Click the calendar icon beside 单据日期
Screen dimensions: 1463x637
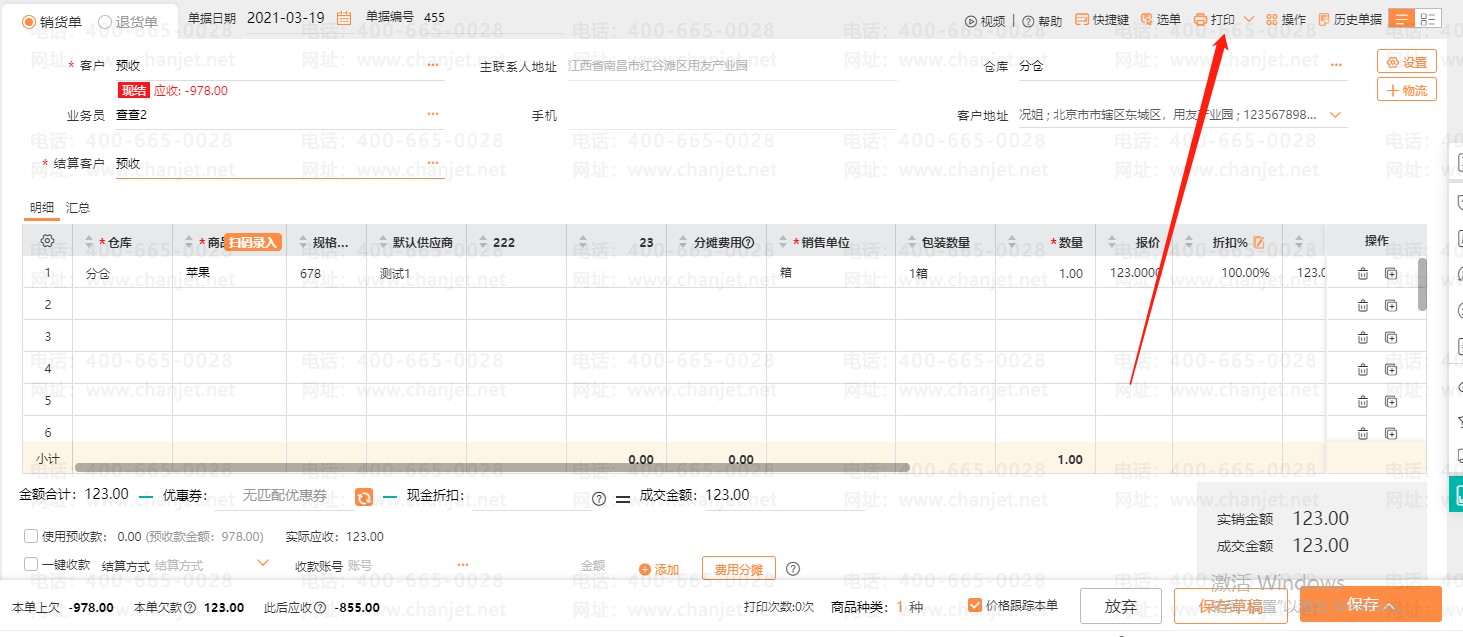[344, 18]
